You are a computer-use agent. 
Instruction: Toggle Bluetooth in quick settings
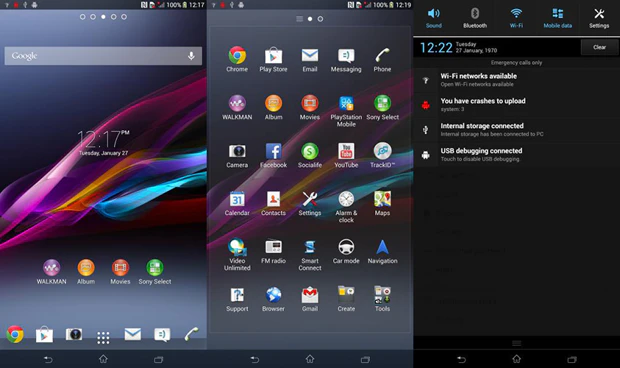(x=475, y=18)
